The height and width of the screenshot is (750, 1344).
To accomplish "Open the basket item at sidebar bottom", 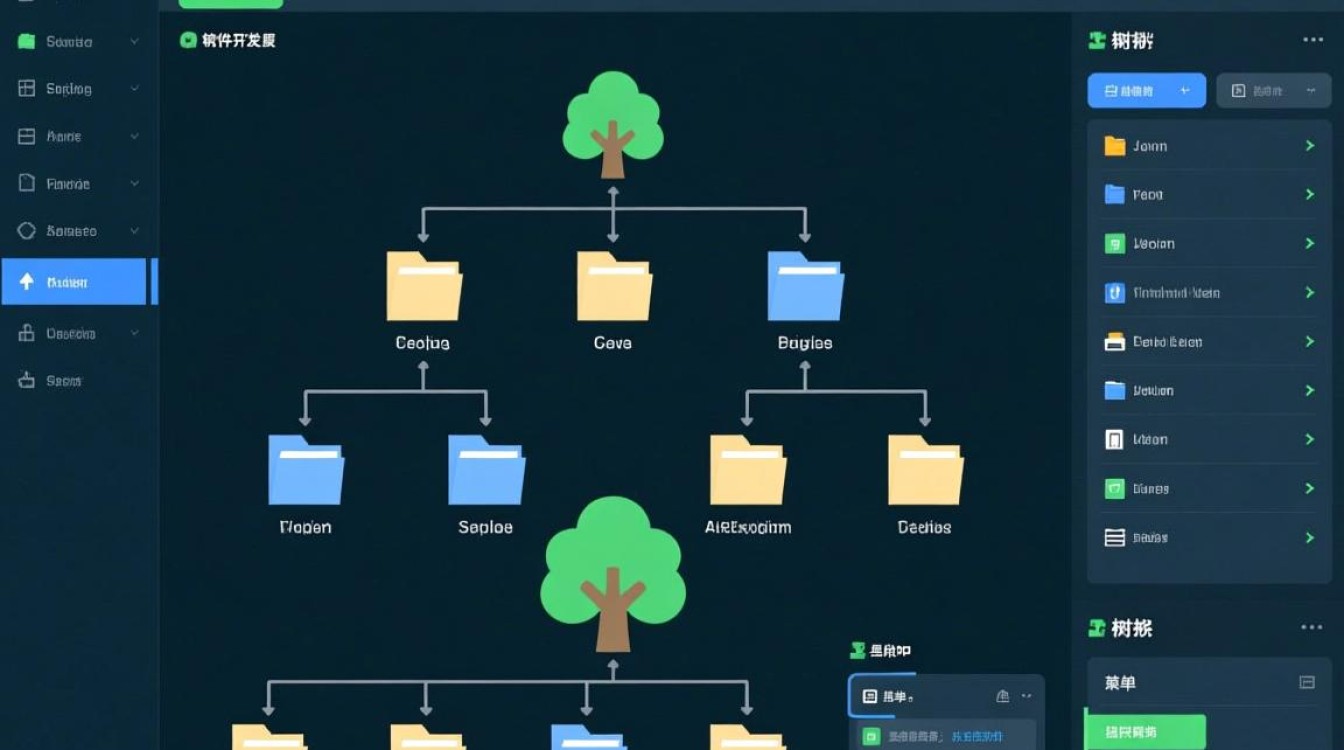I will pos(27,381).
